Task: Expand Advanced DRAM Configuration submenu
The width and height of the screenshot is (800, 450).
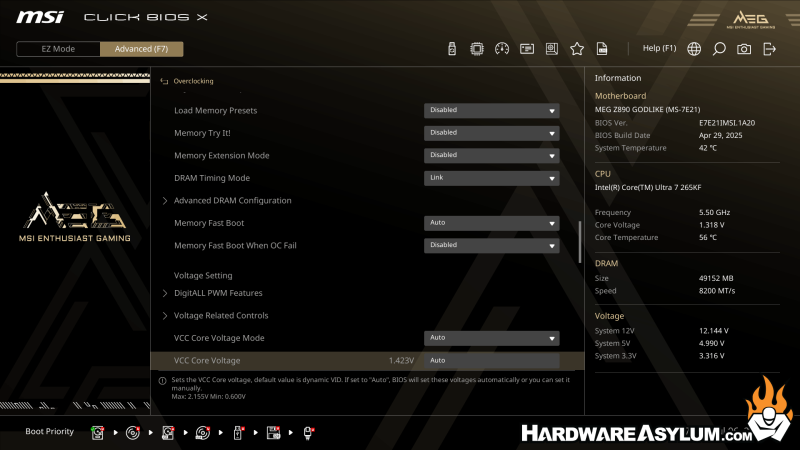Action: coord(233,201)
